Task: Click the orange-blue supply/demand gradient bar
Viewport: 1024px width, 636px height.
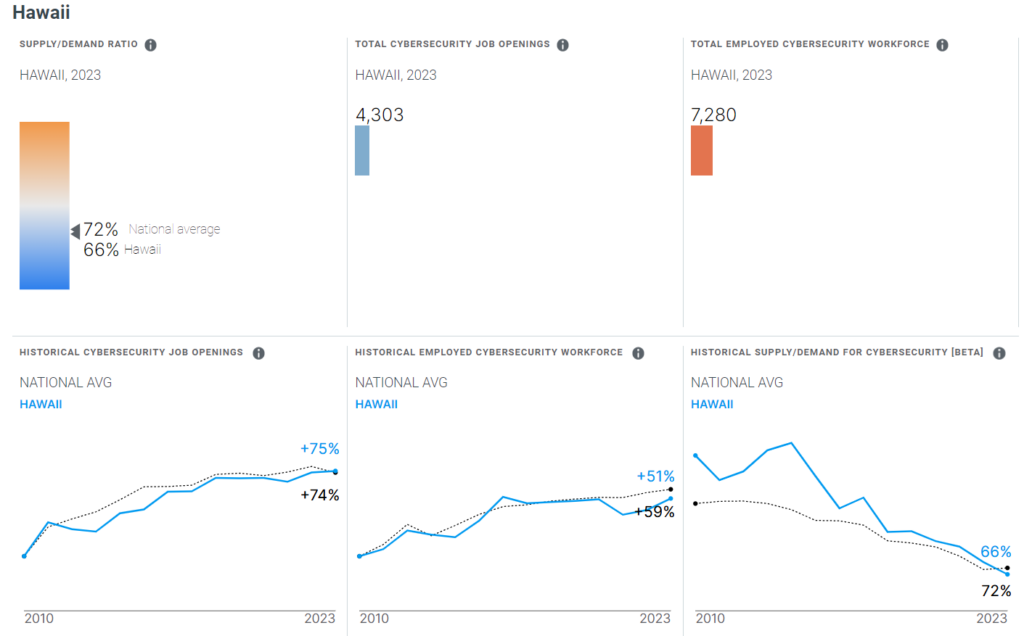Action: [44, 205]
